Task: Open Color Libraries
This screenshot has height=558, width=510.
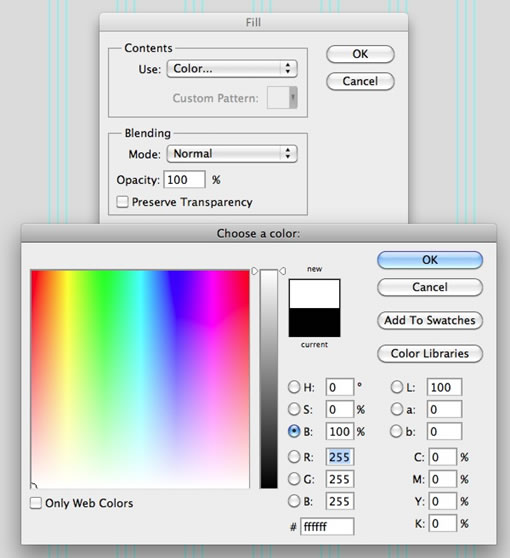Action: pos(430,353)
